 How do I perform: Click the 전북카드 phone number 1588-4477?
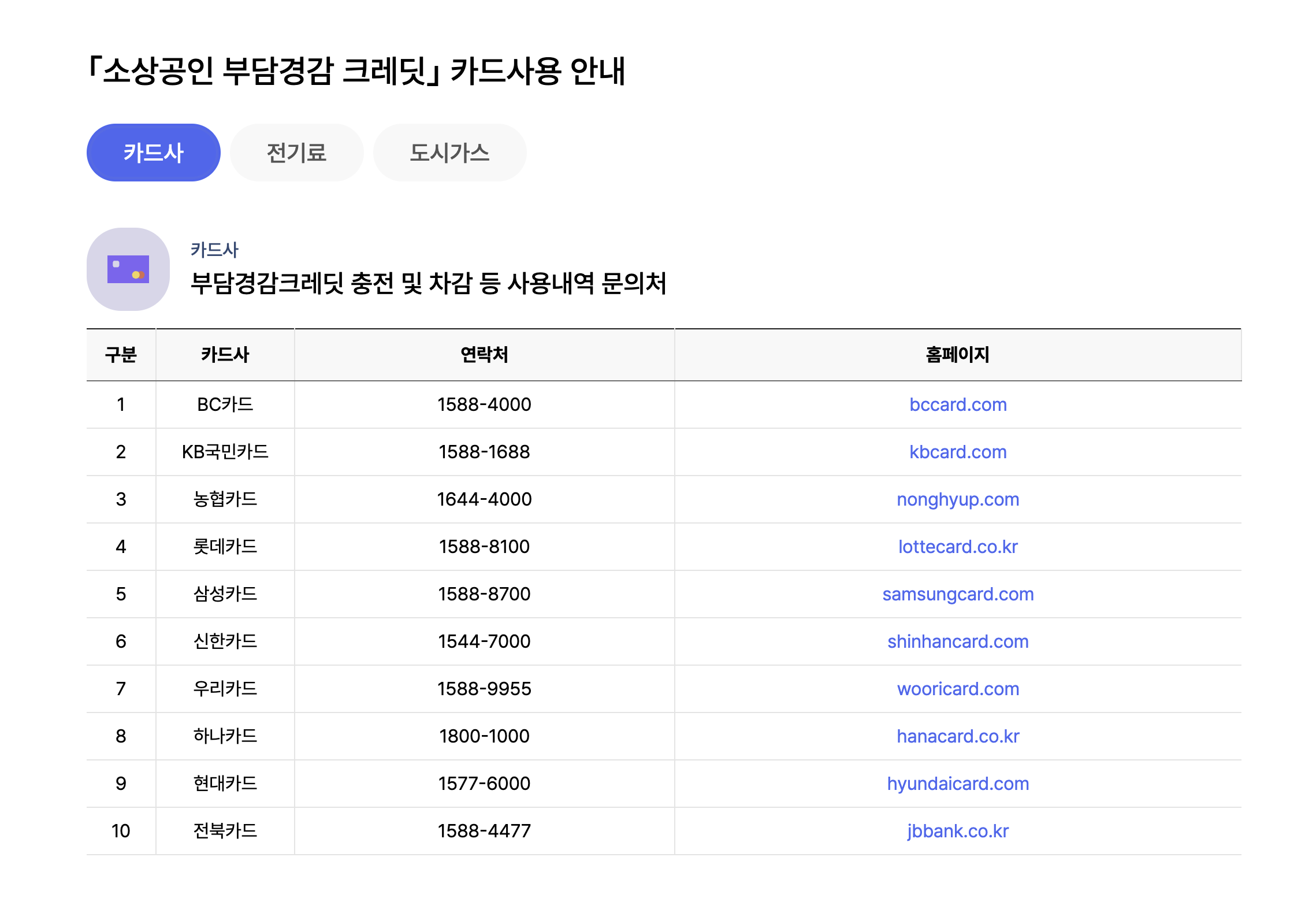(x=484, y=831)
